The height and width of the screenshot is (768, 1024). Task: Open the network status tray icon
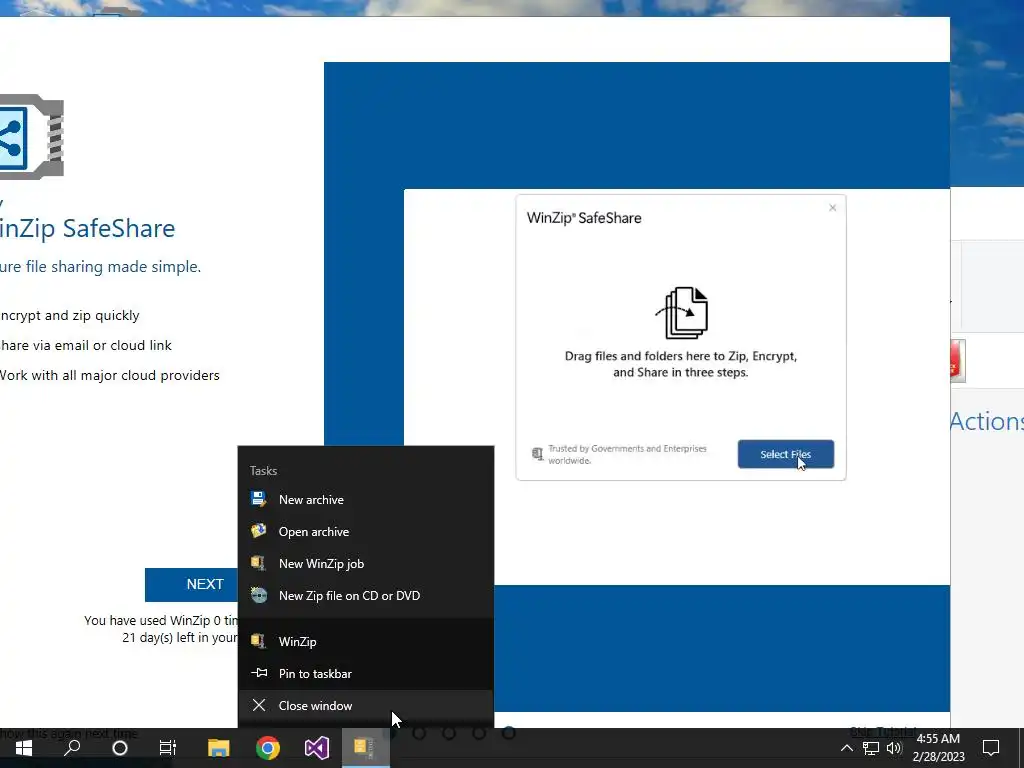click(871, 748)
